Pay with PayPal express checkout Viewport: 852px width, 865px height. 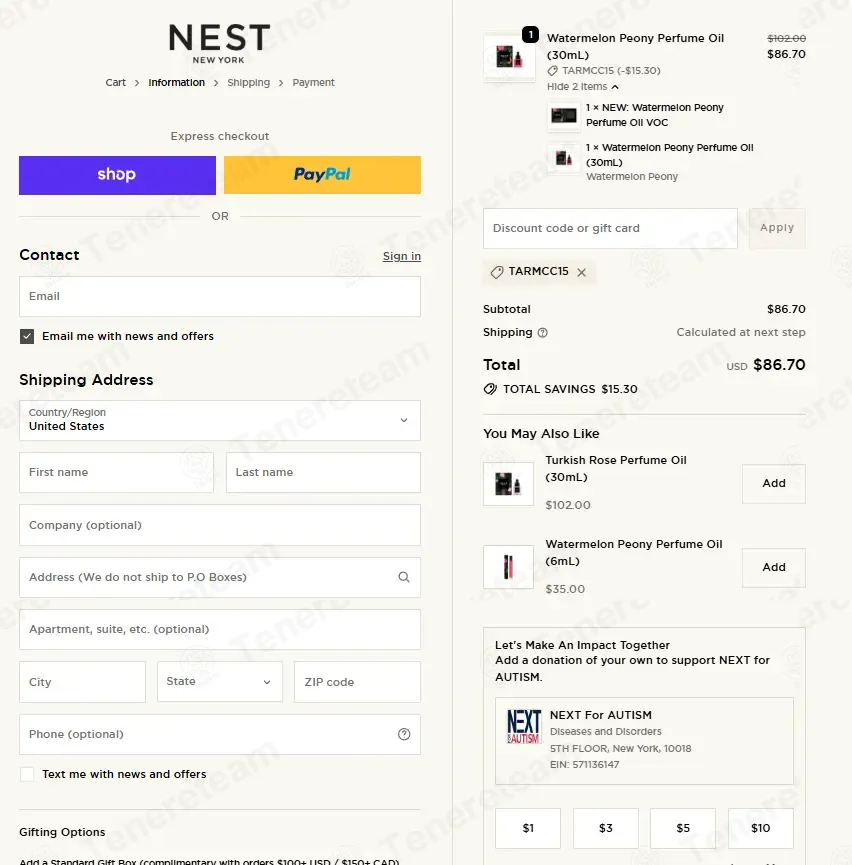tap(322, 175)
